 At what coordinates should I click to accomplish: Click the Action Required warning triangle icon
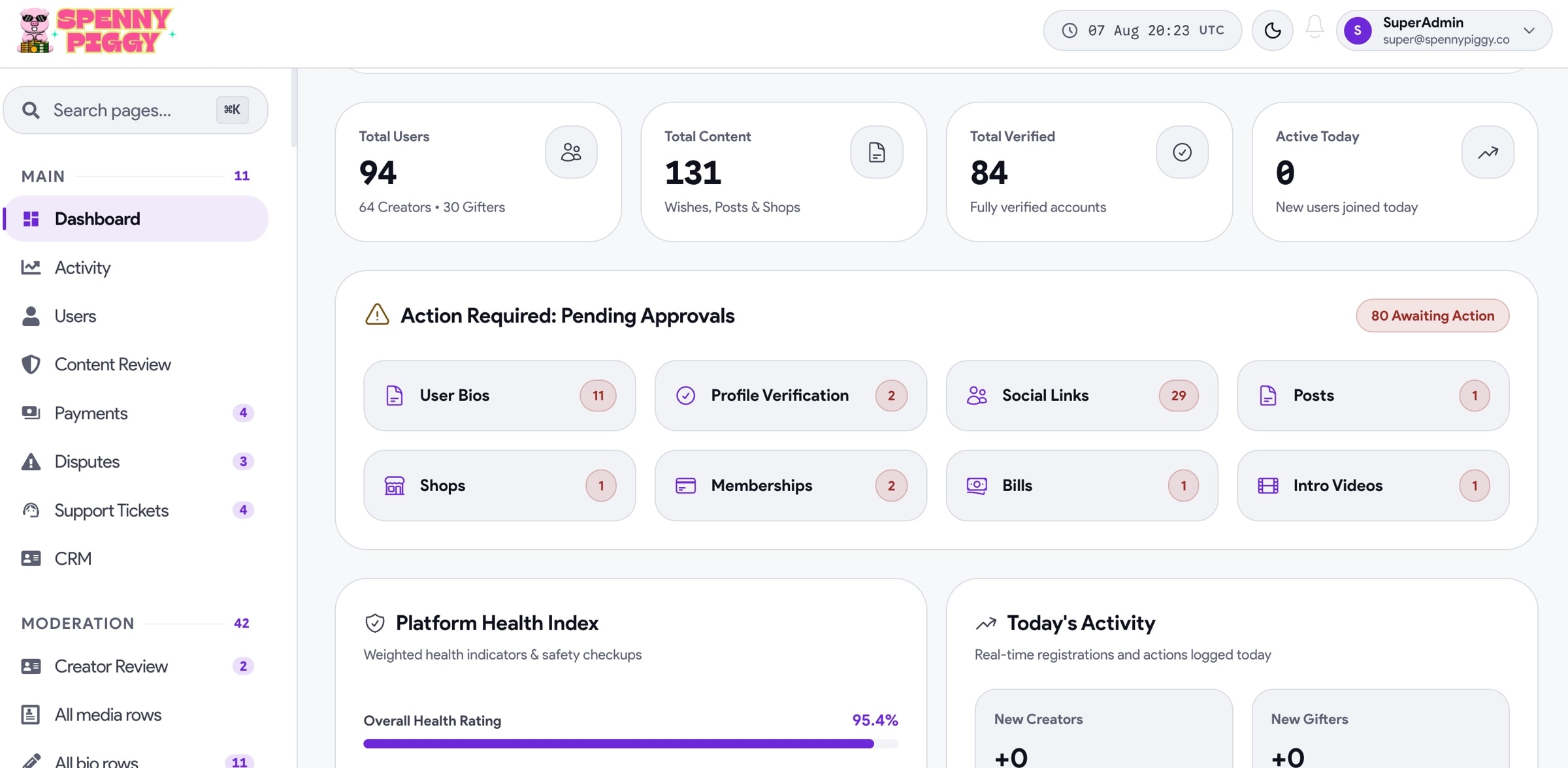[377, 315]
